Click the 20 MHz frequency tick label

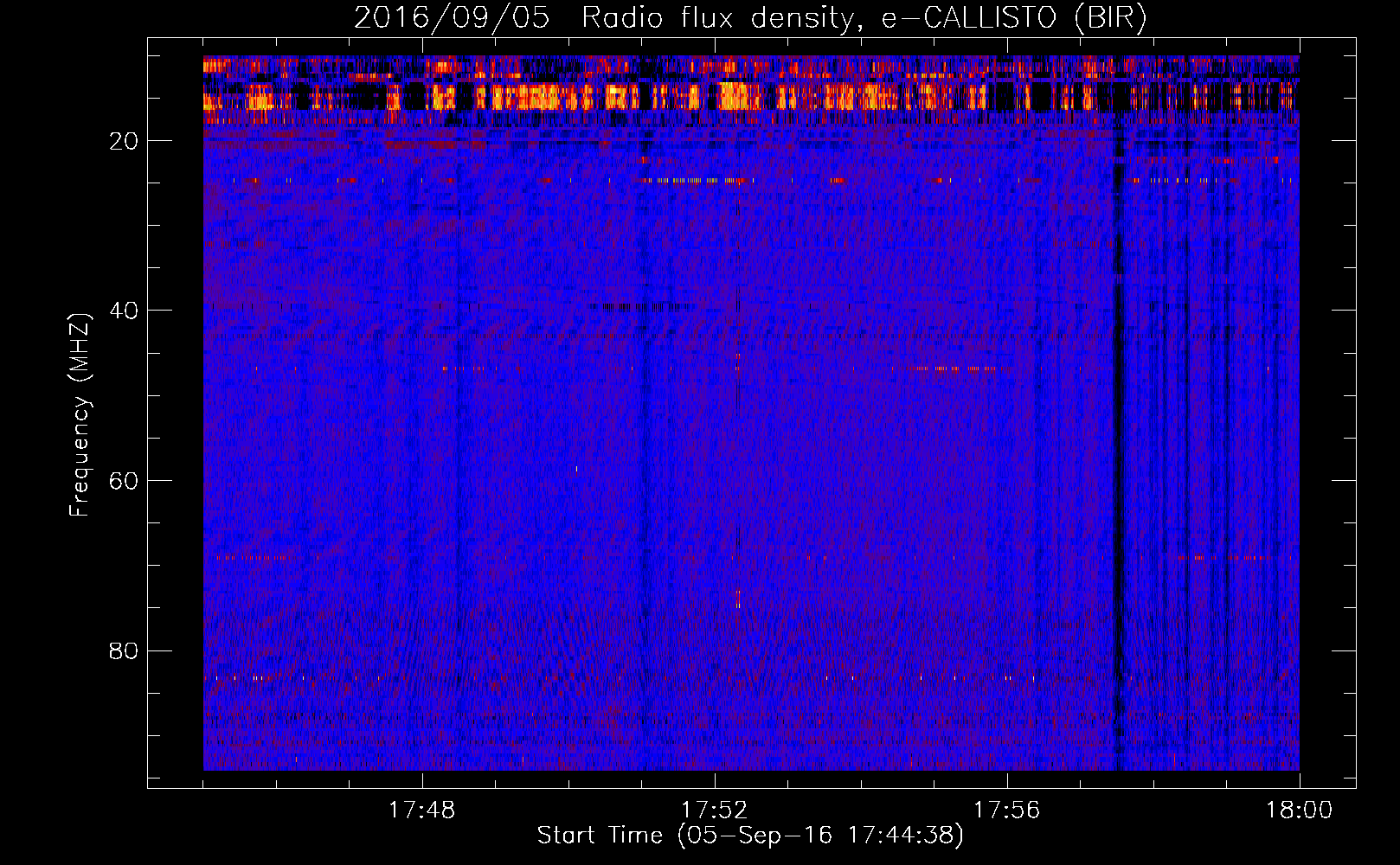[125, 141]
